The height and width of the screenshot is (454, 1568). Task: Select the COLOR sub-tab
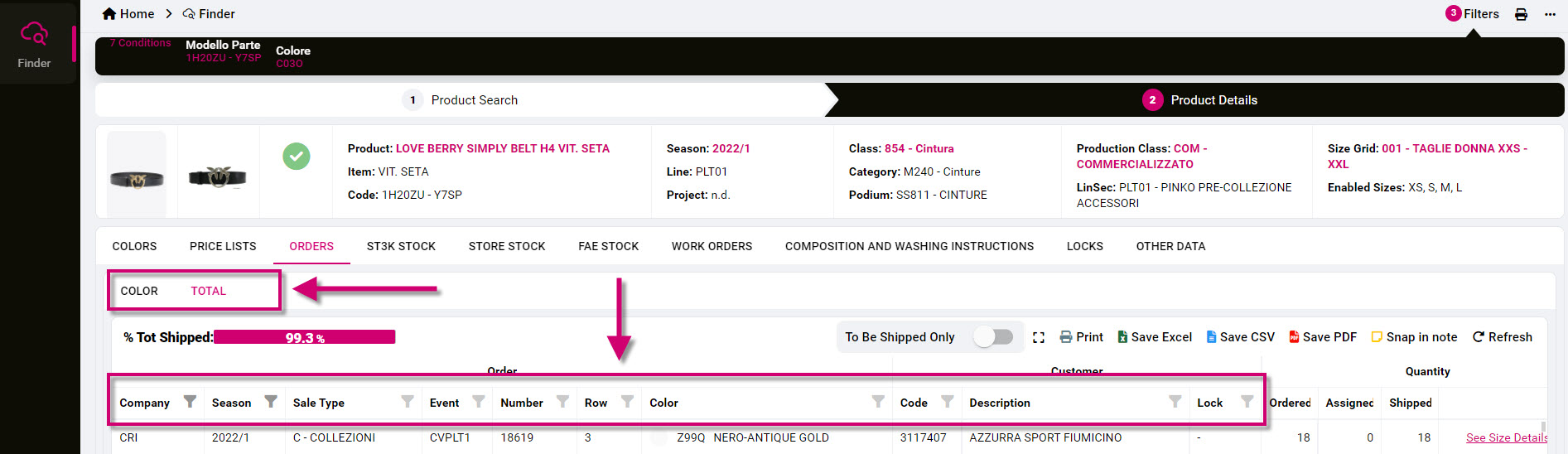click(x=139, y=291)
